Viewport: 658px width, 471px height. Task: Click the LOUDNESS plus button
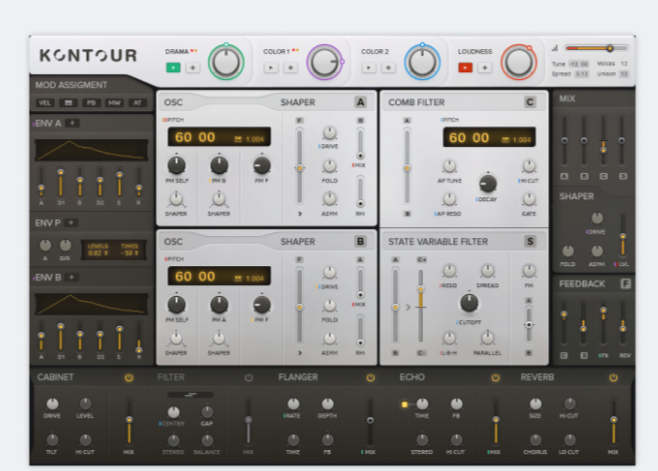[485, 68]
